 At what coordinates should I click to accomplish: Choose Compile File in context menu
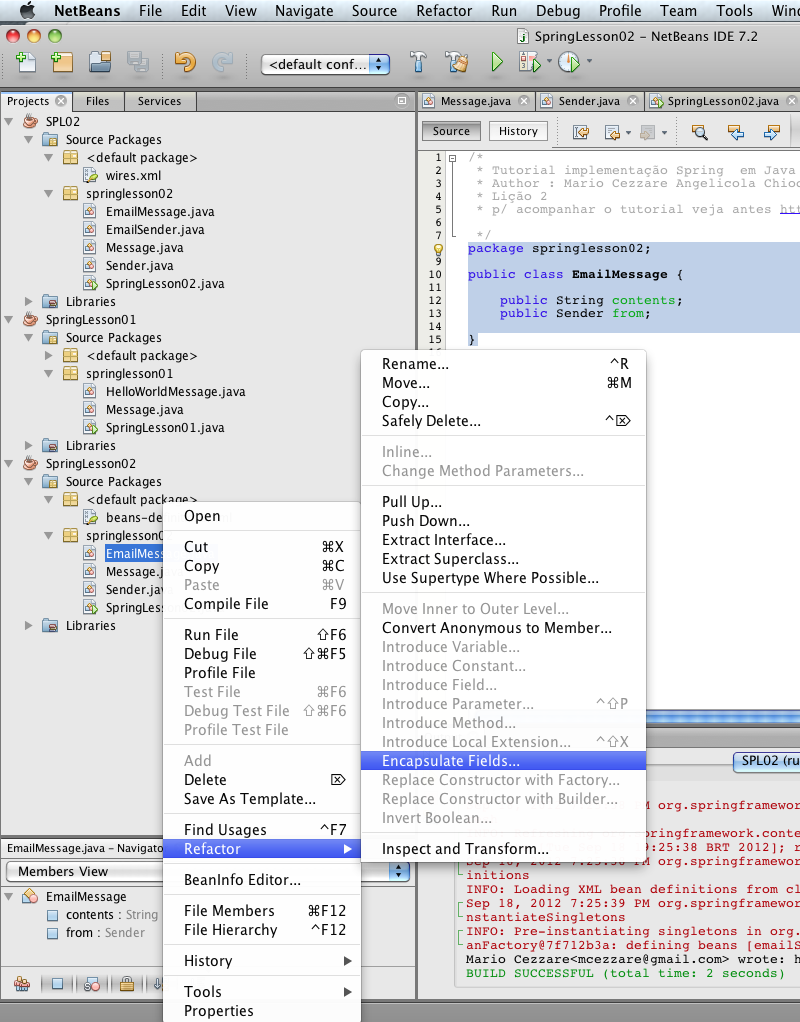pyautogui.click(x=261, y=604)
